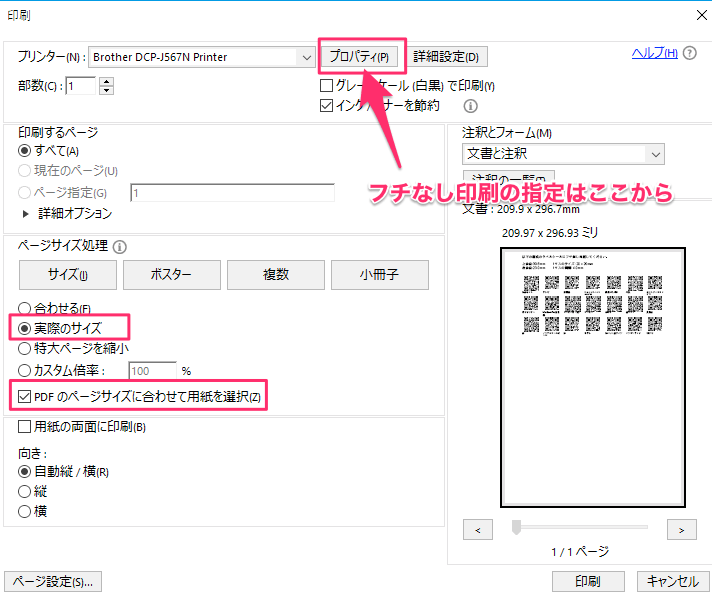
Task: Click the help question mark icon
Action: 690,53
